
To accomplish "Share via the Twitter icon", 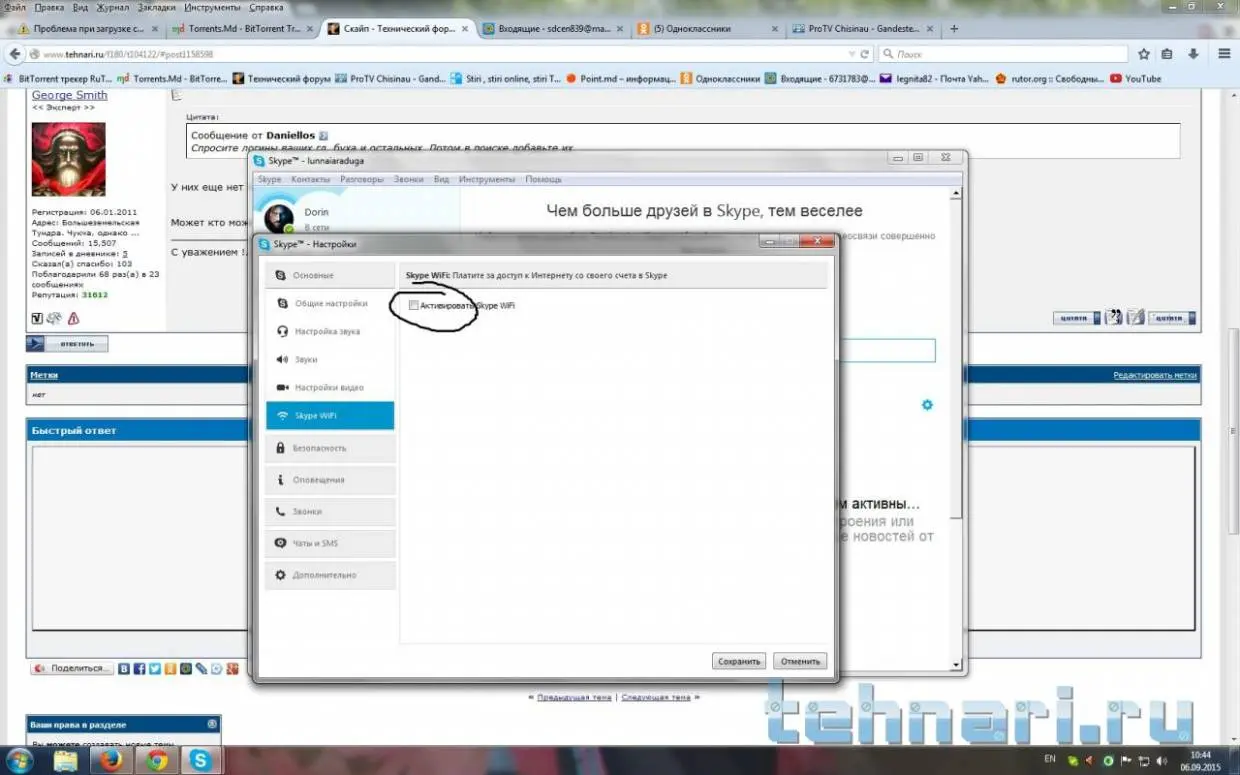I will [155, 668].
